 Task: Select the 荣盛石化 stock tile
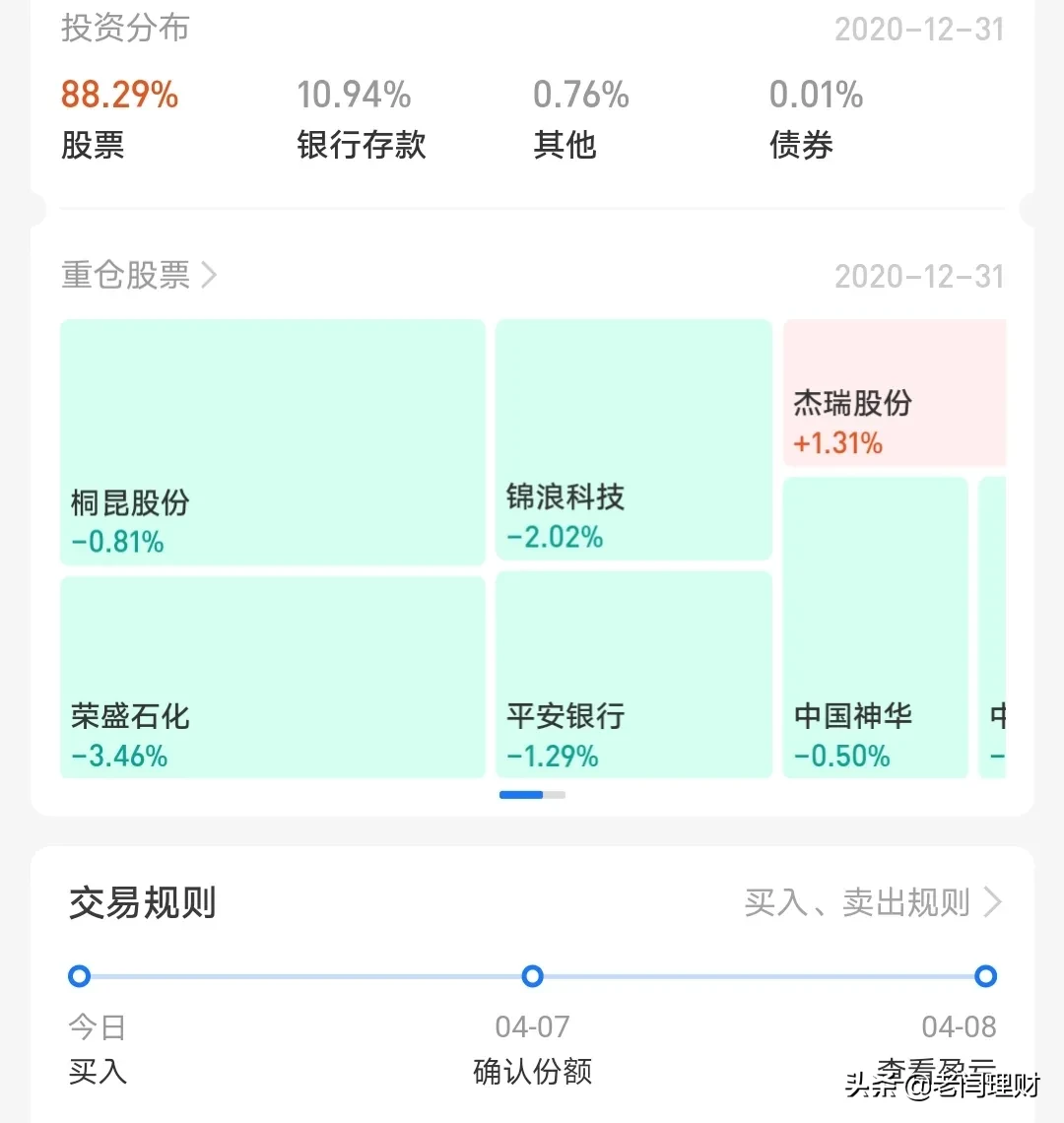272,678
